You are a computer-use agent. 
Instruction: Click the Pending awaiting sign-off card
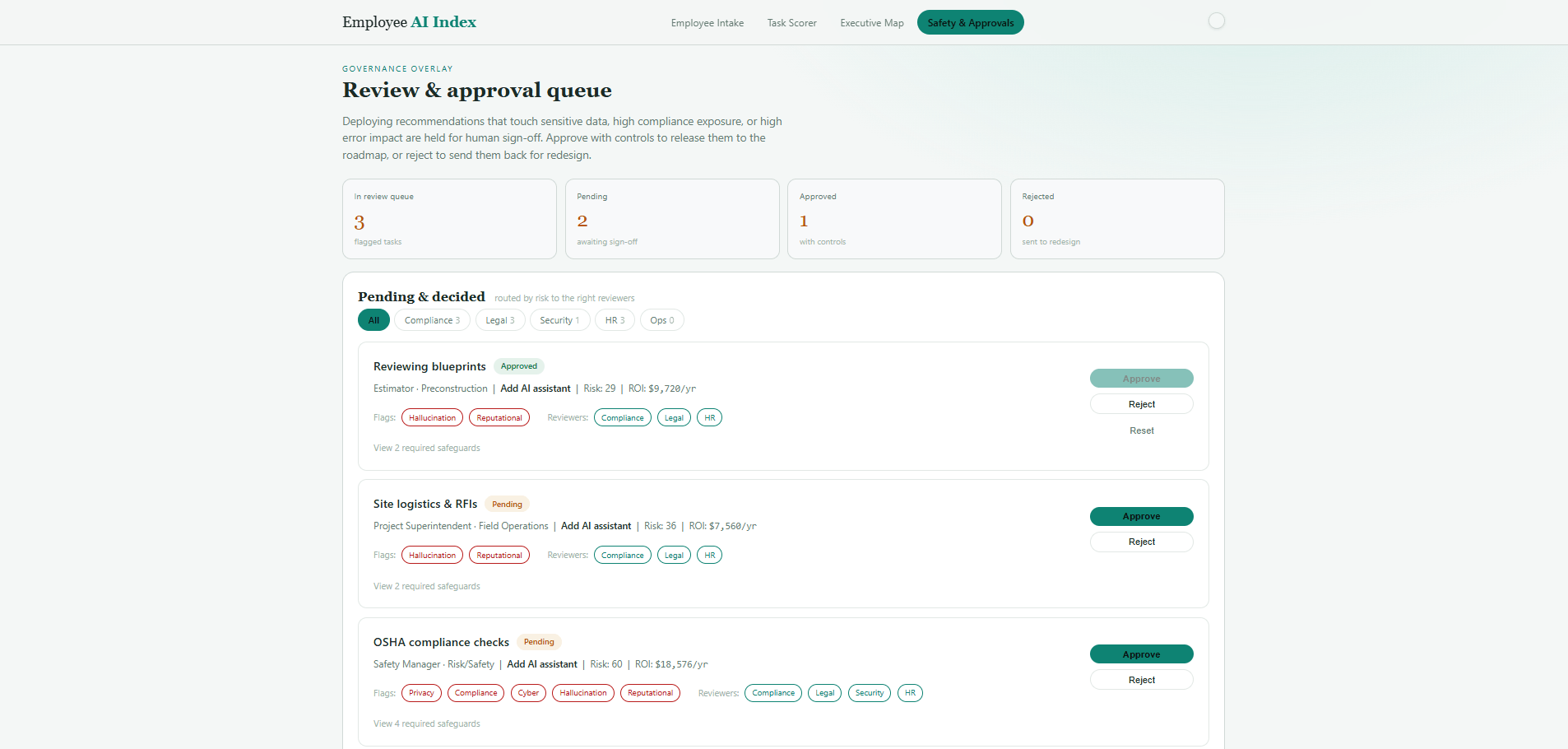coord(672,219)
